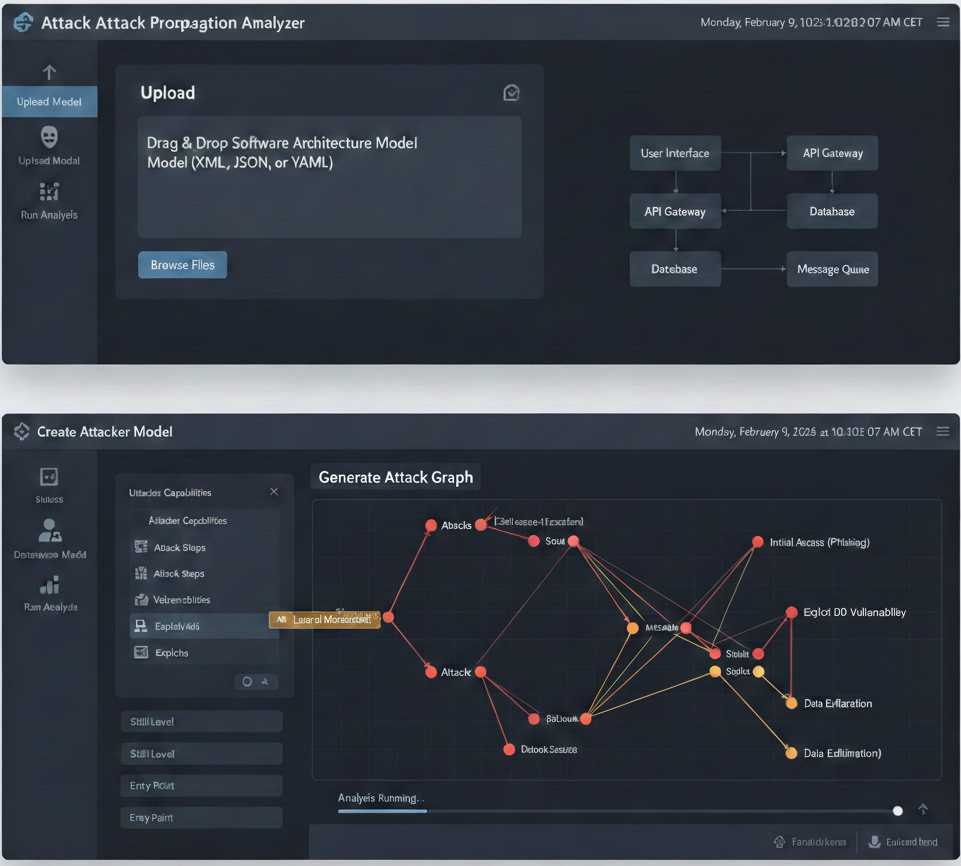Image resolution: width=961 pixels, height=866 pixels.
Task: Click the Generate Attack Graph button
Action: (395, 477)
